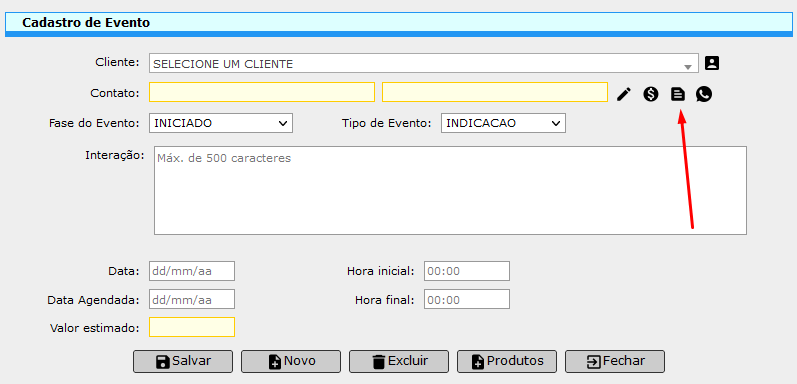The width and height of the screenshot is (797, 384).
Task: Click the pencil edit icon
Action: click(x=624, y=94)
